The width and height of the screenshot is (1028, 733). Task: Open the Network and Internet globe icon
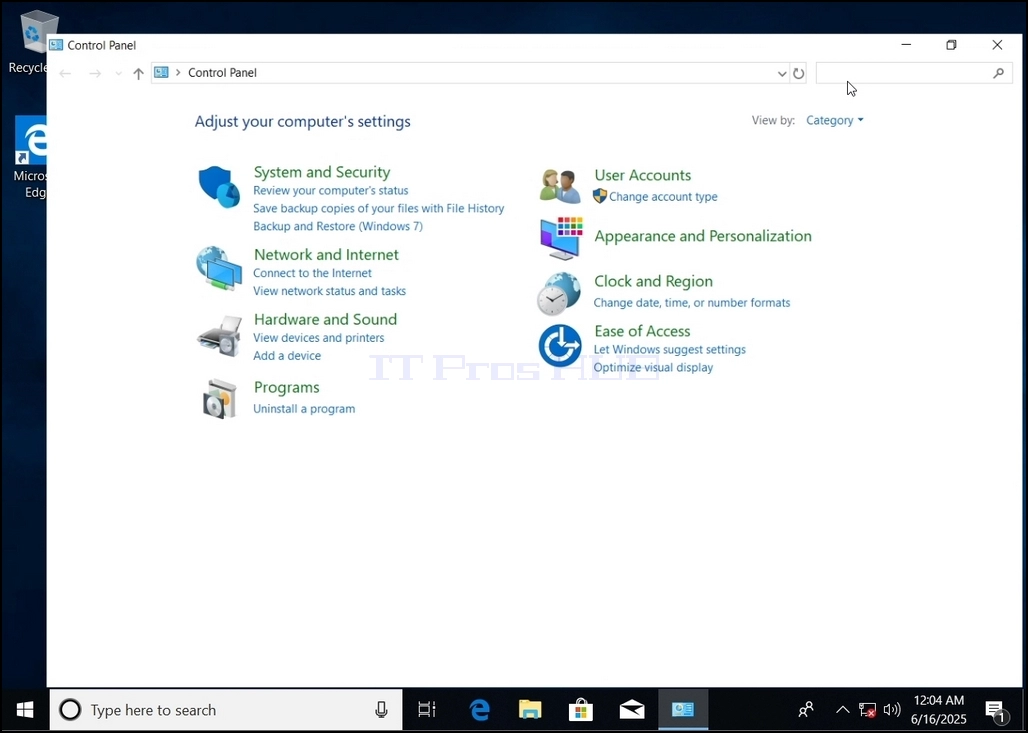tap(219, 268)
